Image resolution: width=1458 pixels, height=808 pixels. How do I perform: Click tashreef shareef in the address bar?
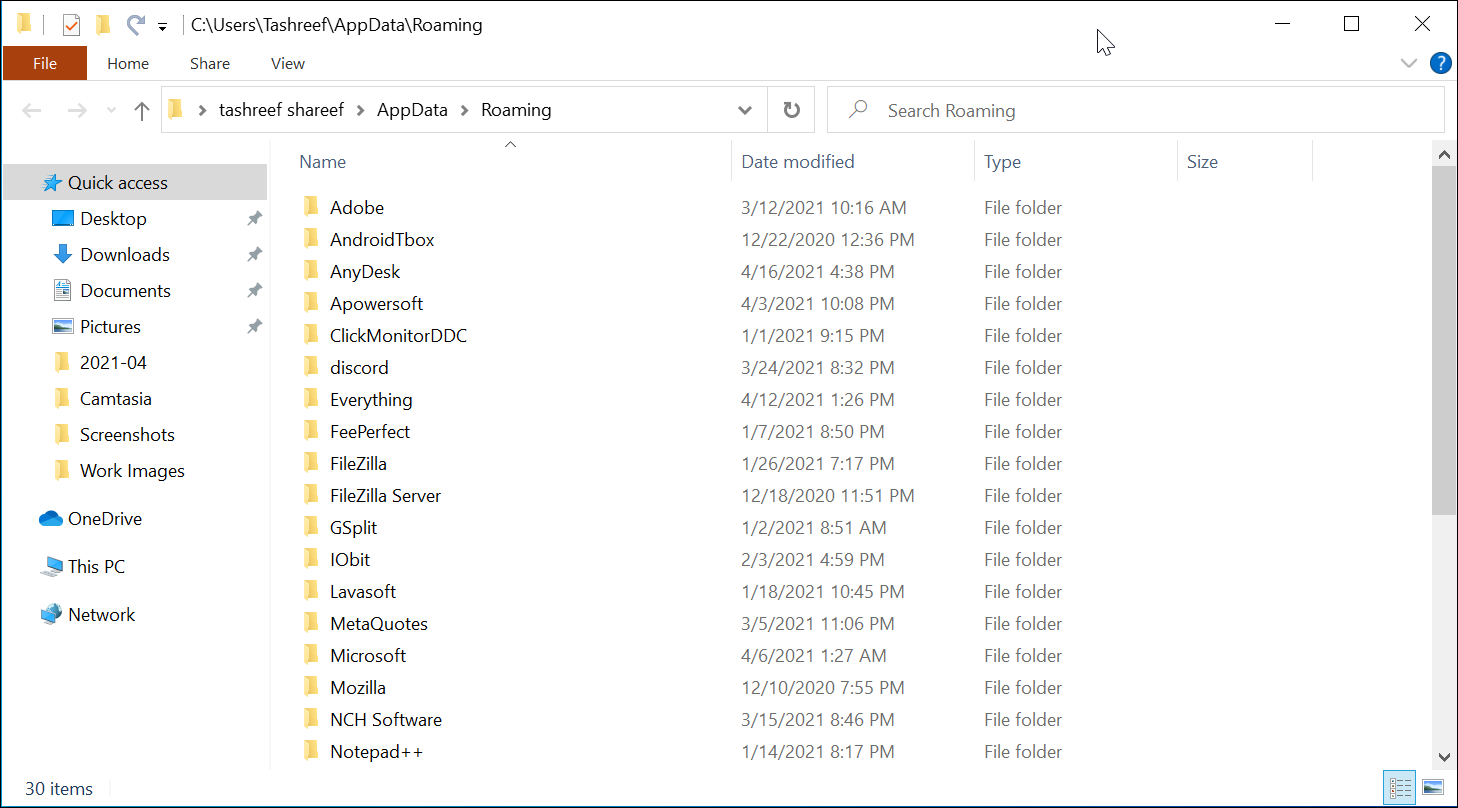pos(281,110)
